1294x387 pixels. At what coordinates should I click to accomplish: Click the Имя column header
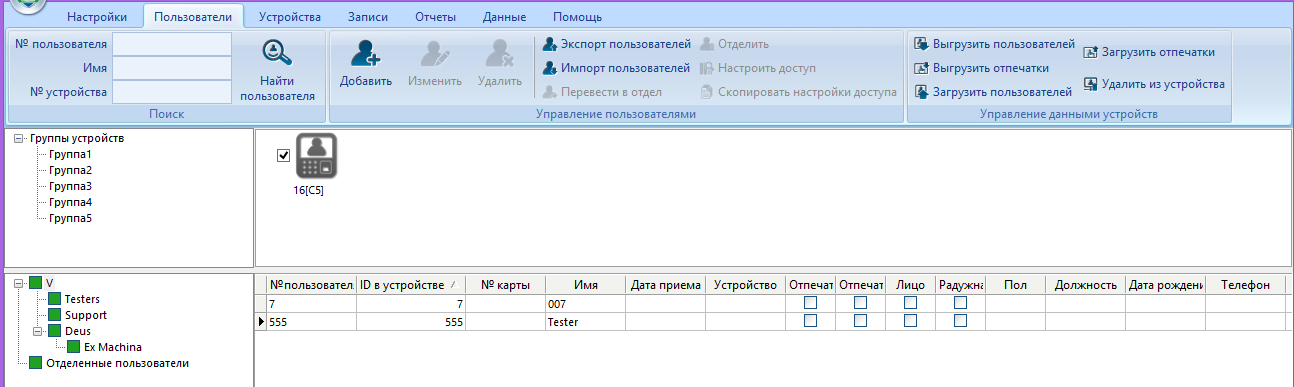pyautogui.click(x=585, y=285)
